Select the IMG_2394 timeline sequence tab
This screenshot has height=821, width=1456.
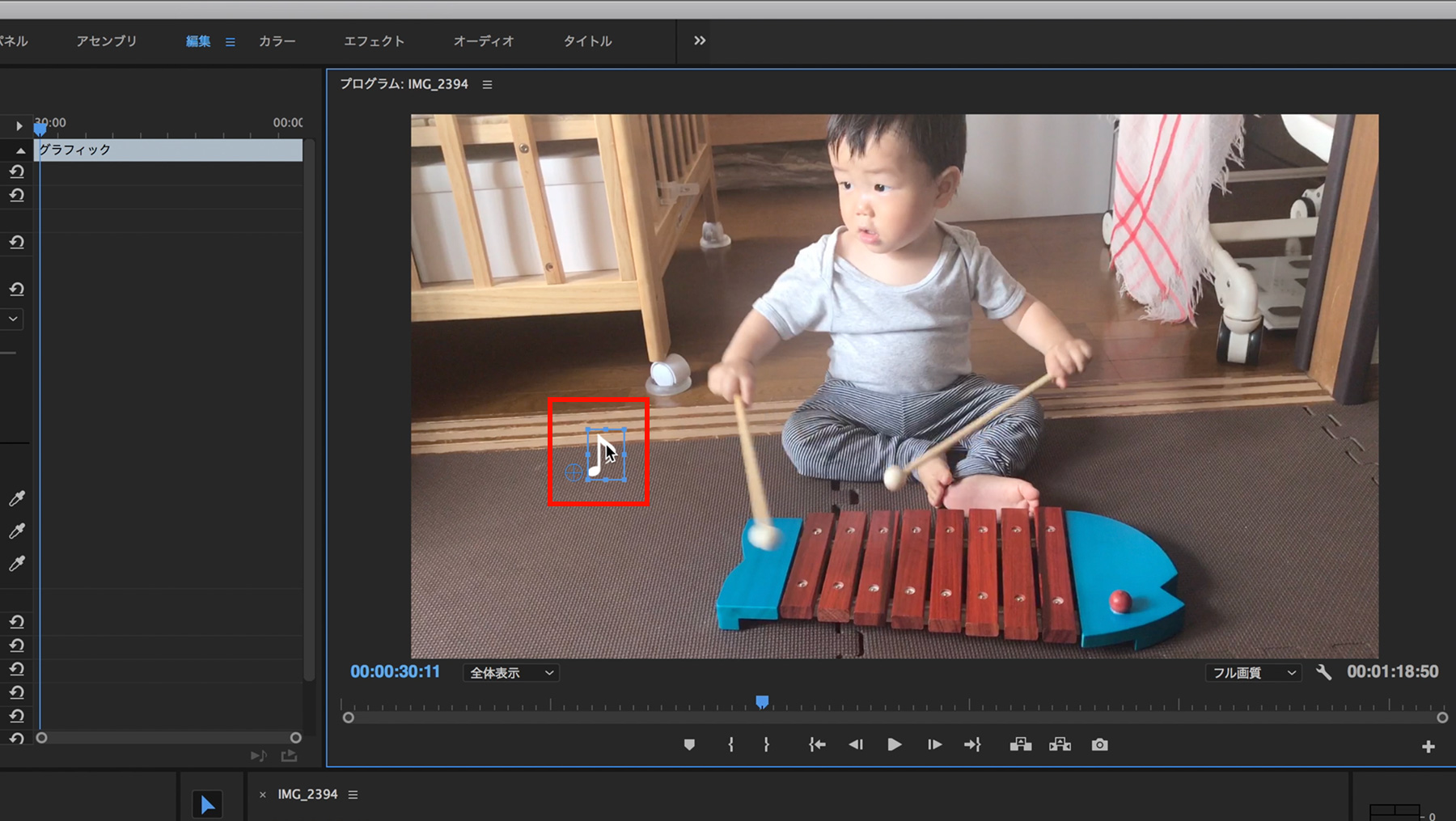pyautogui.click(x=307, y=794)
